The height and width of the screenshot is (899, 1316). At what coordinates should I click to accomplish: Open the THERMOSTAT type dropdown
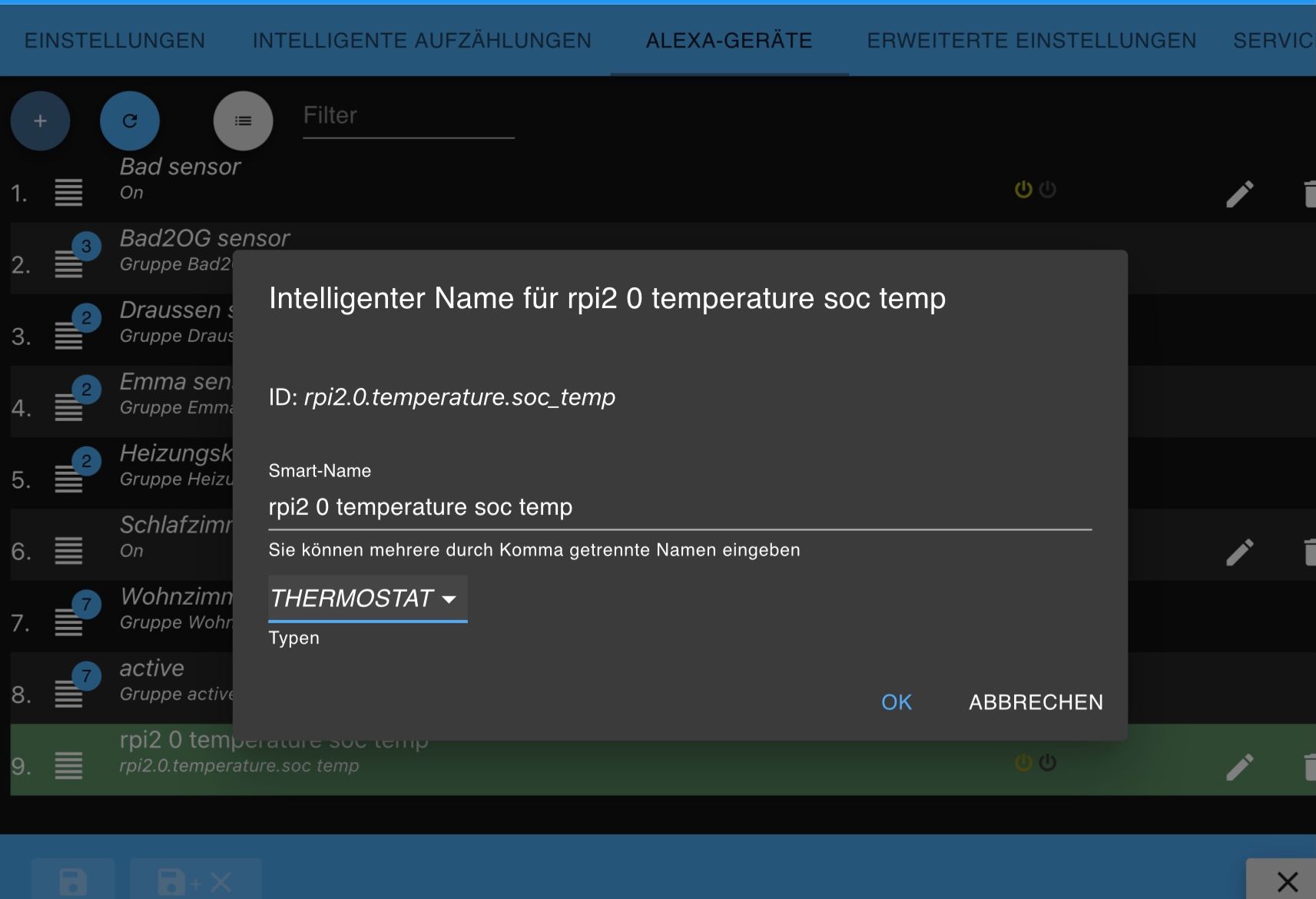click(x=367, y=599)
